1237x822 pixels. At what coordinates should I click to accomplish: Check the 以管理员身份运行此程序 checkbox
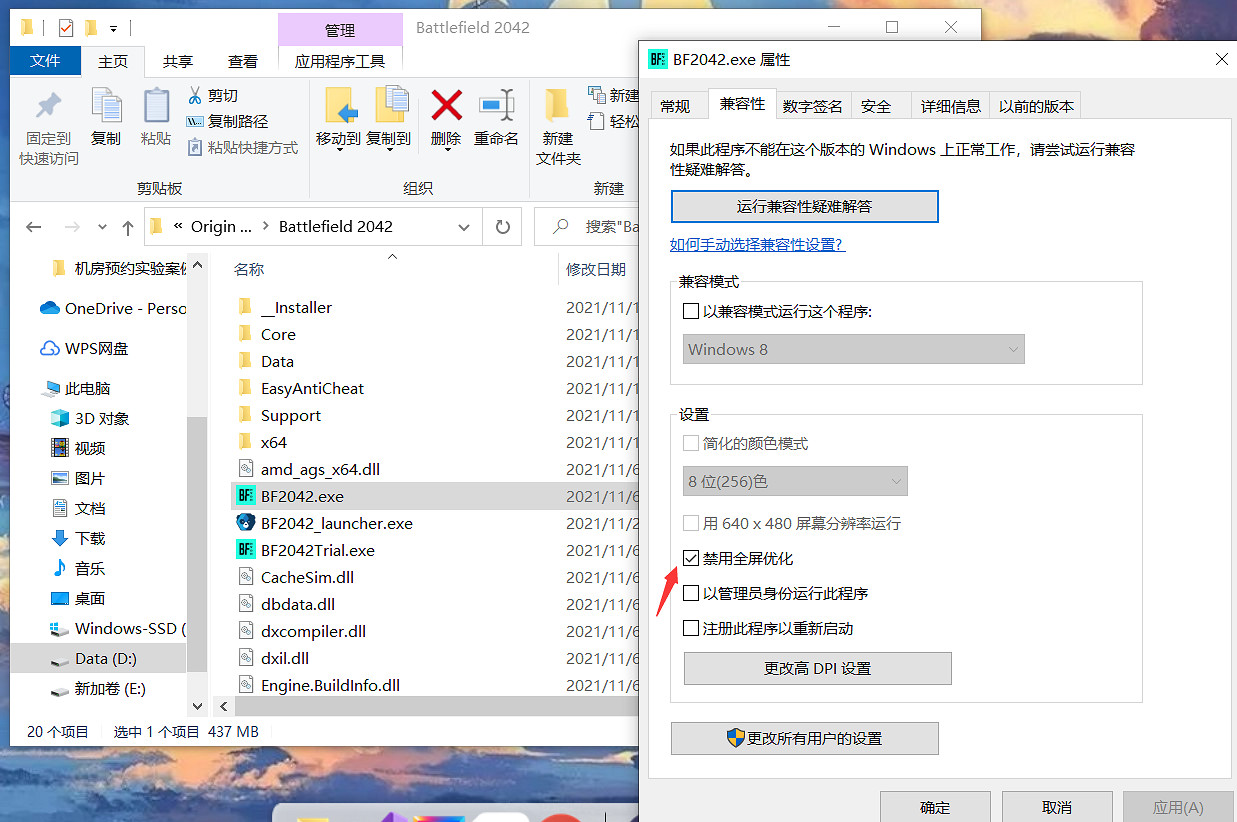click(690, 591)
